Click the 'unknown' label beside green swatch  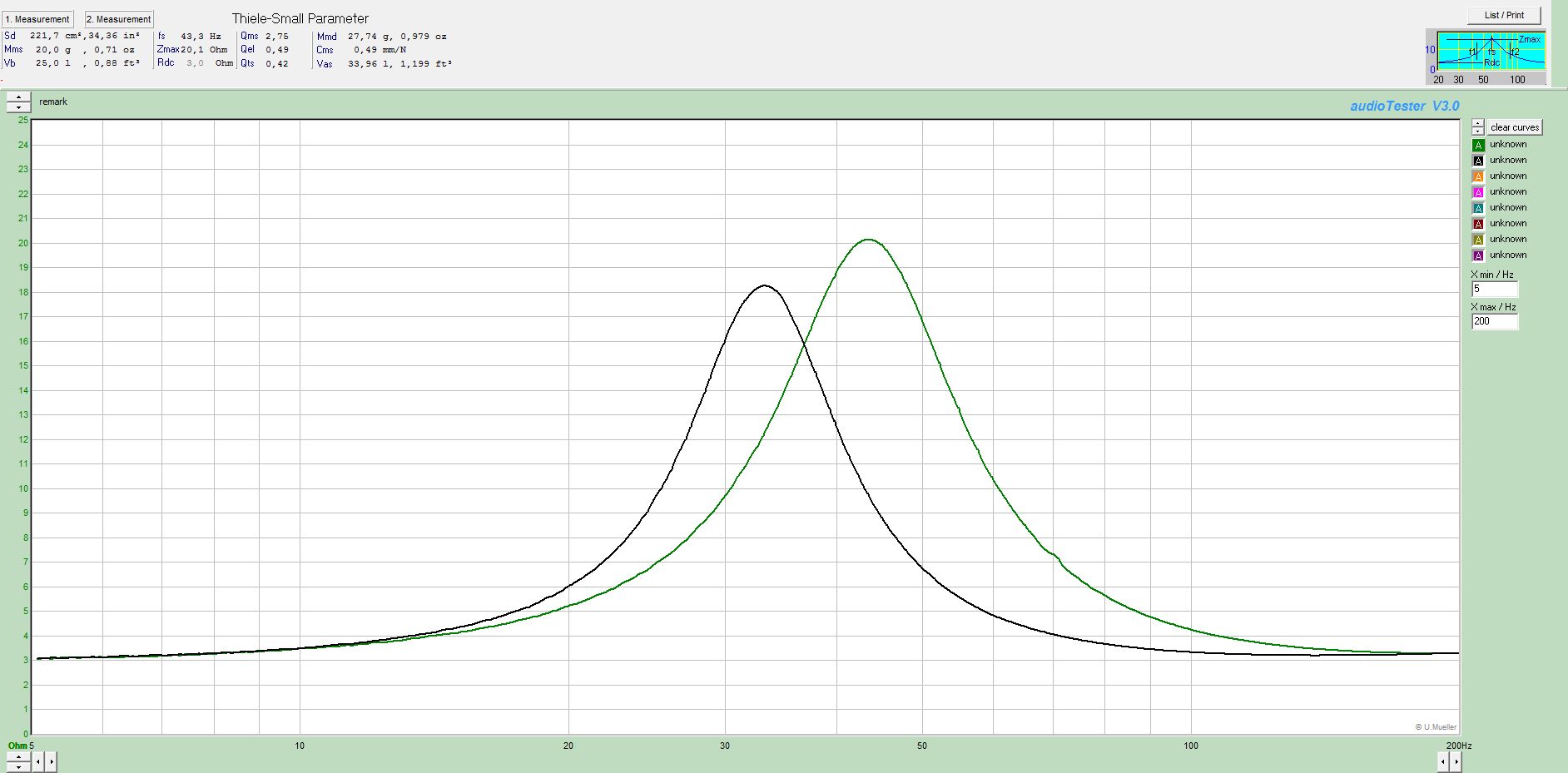[1508, 144]
